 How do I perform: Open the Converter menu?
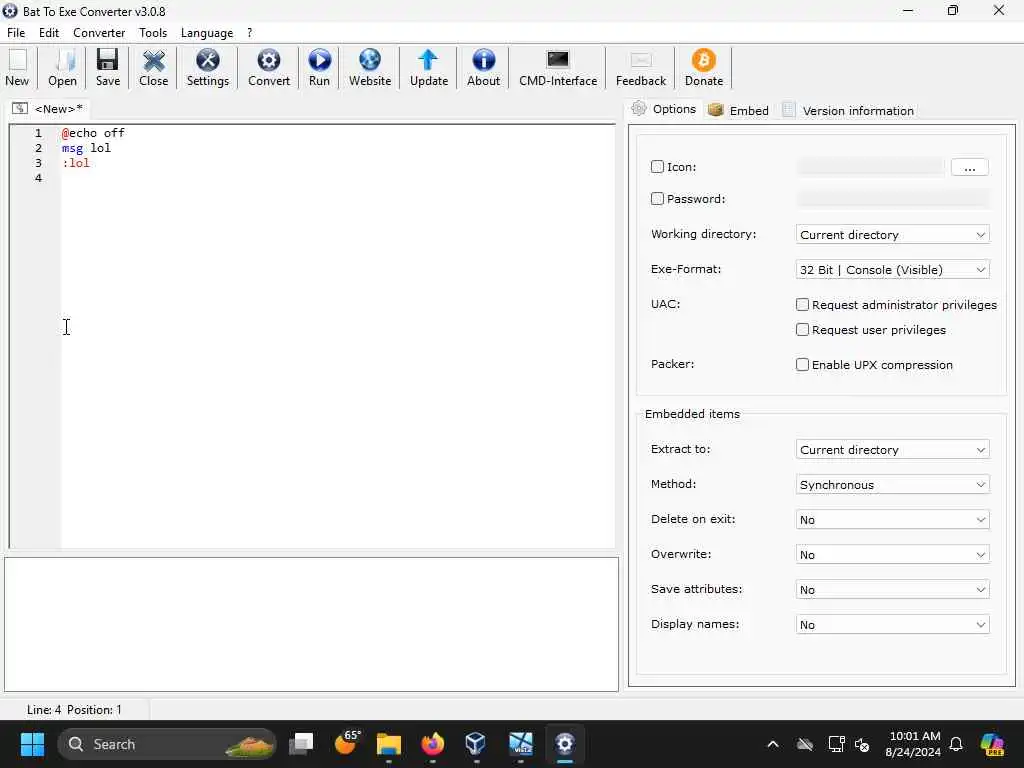click(99, 33)
